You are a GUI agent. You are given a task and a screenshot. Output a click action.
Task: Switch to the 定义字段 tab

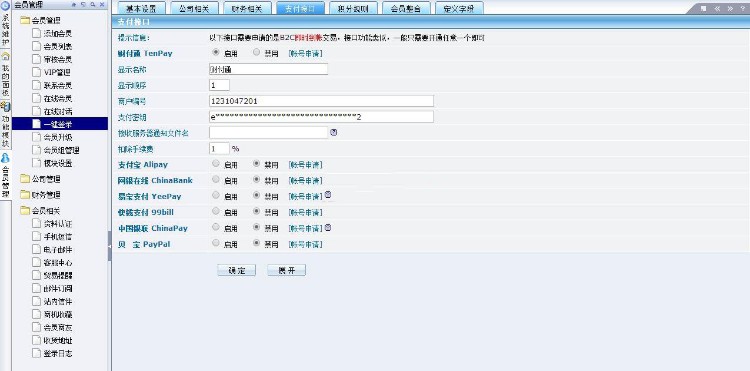(458, 8)
